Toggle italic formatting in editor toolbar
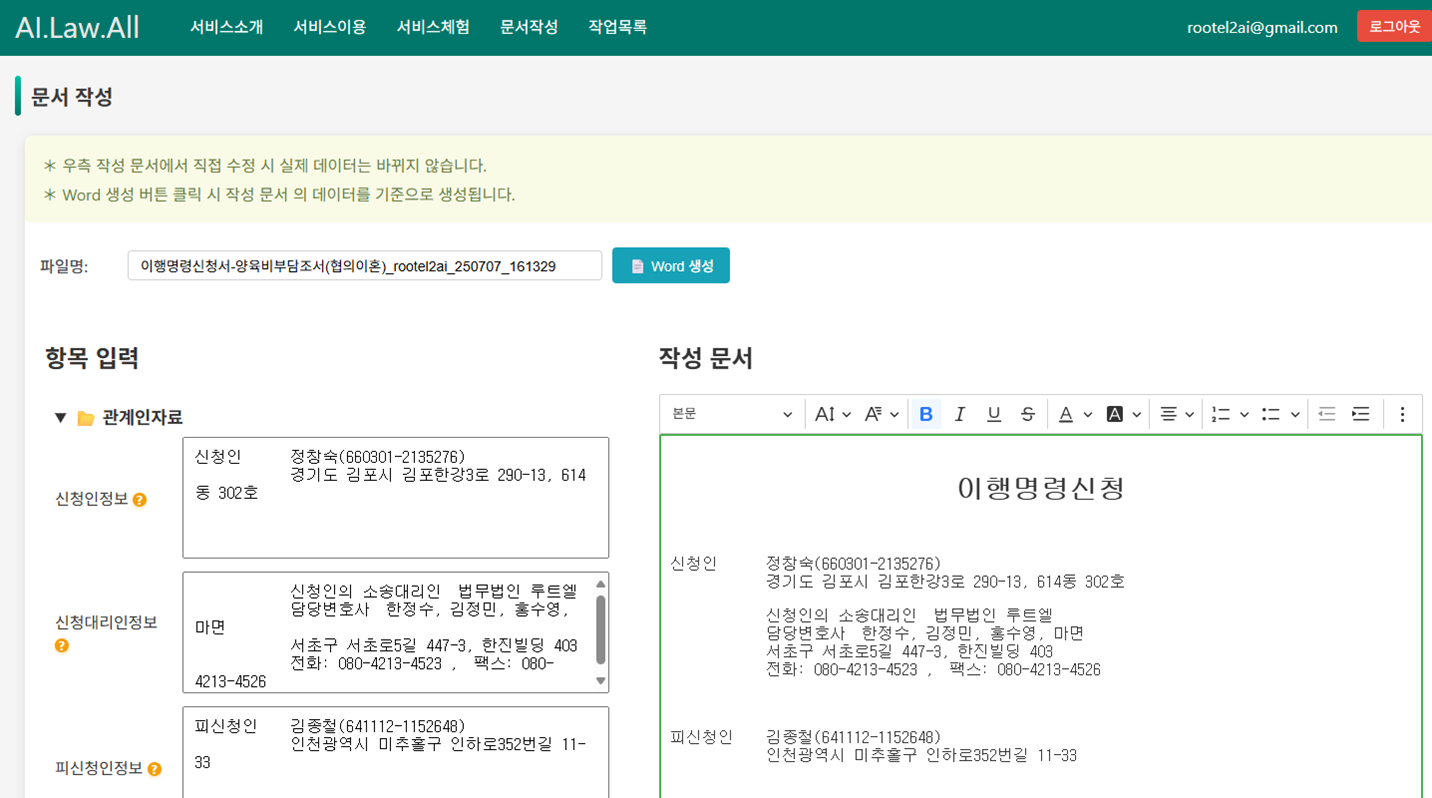1432x798 pixels. click(960, 414)
